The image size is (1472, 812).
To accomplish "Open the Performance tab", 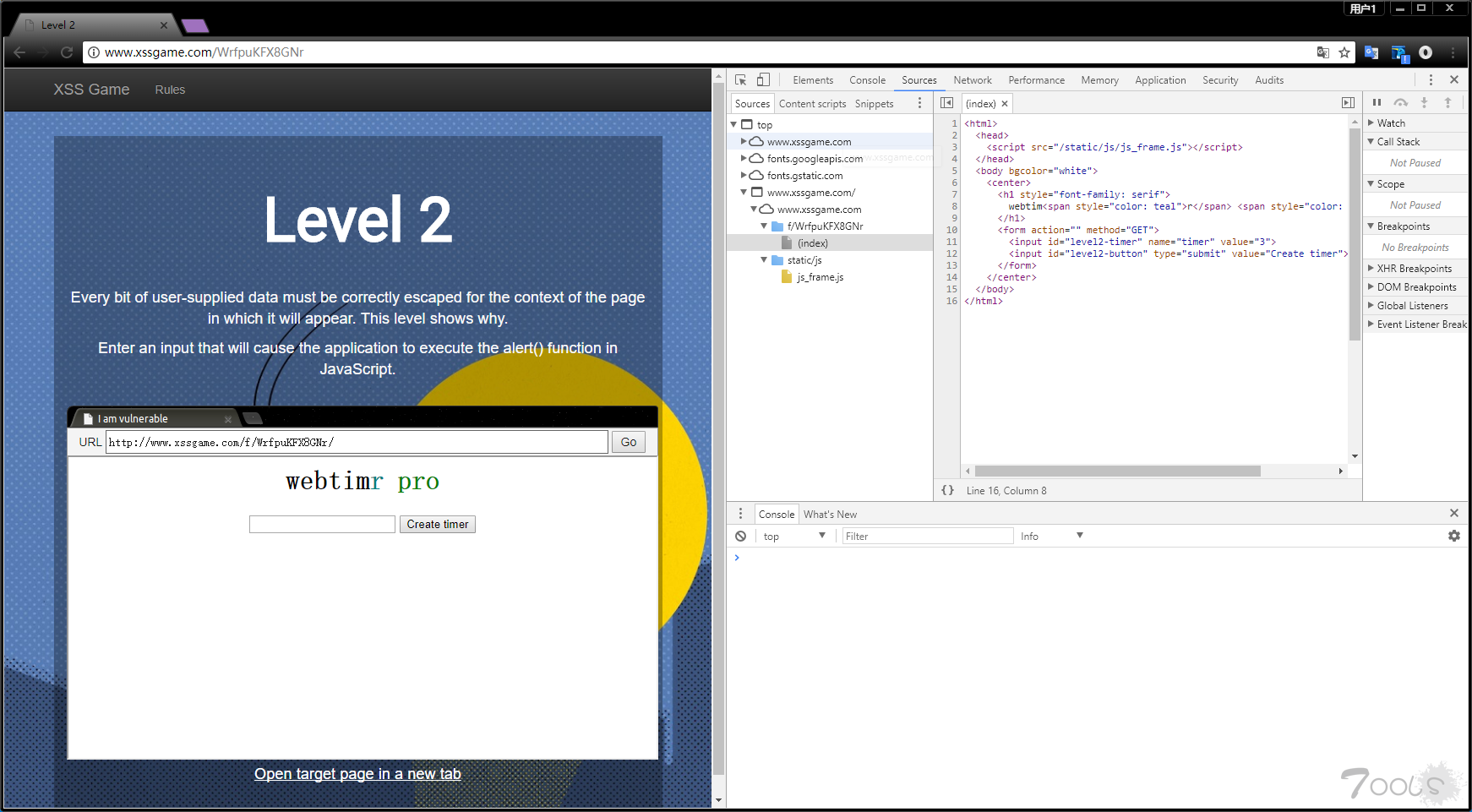I will coord(1036,80).
